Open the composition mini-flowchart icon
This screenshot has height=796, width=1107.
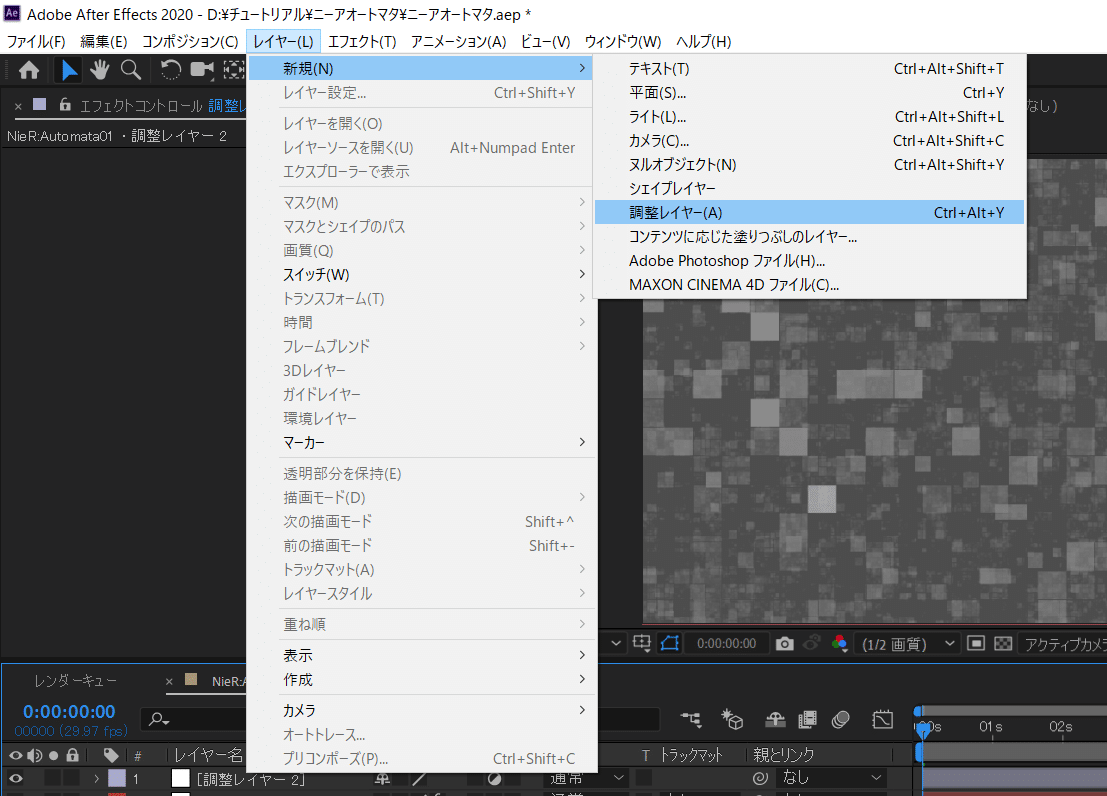click(x=691, y=720)
